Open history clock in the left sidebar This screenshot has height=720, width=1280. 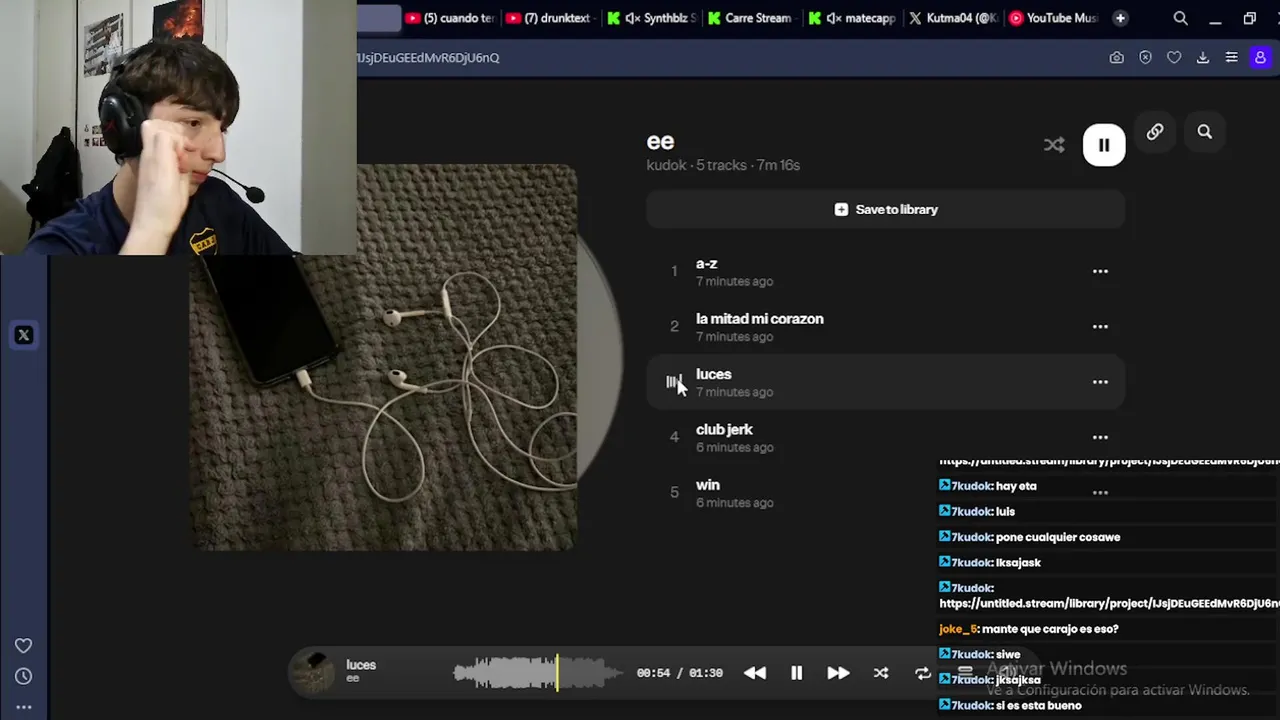(24, 676)
